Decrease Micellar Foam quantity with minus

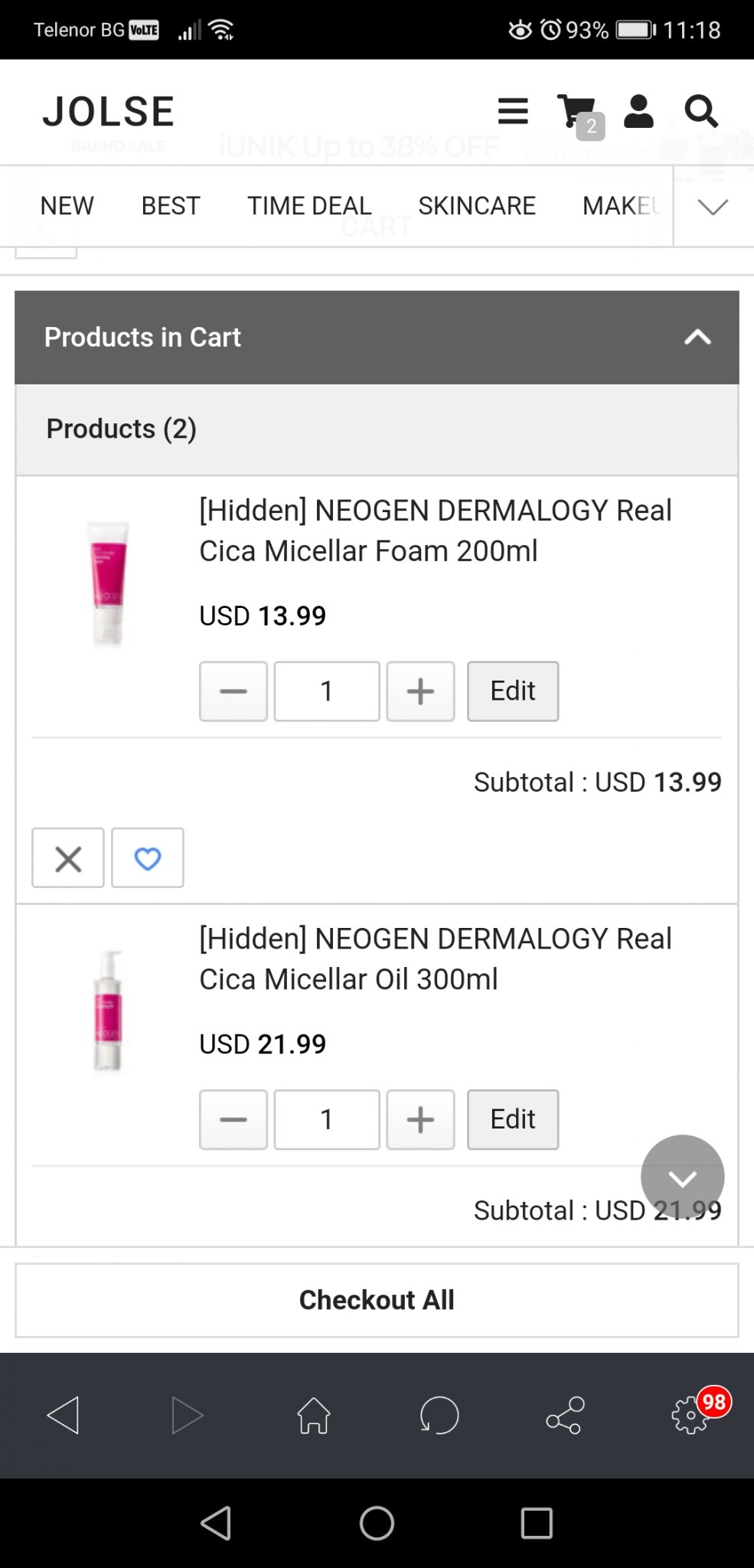(233, 691)
